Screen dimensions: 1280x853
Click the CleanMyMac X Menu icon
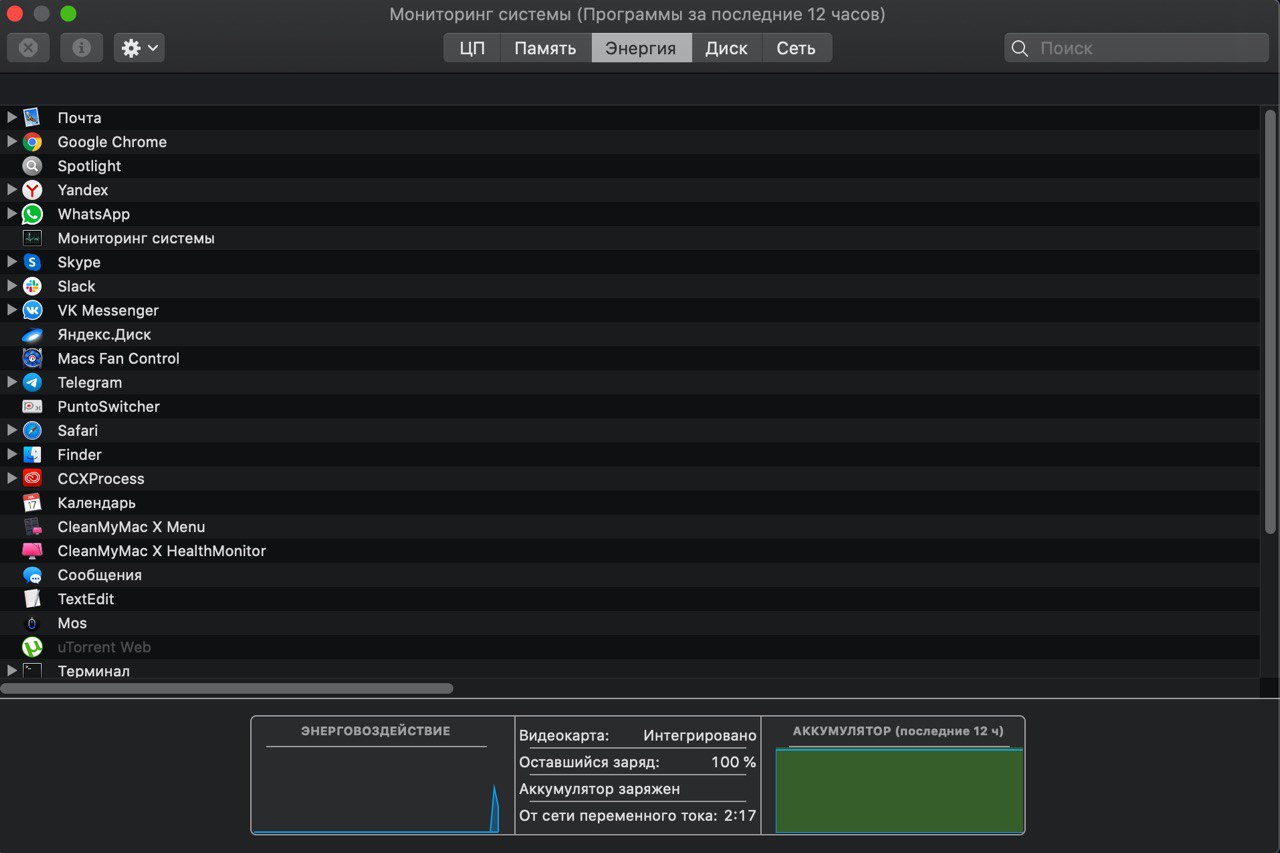coord(32,526)
